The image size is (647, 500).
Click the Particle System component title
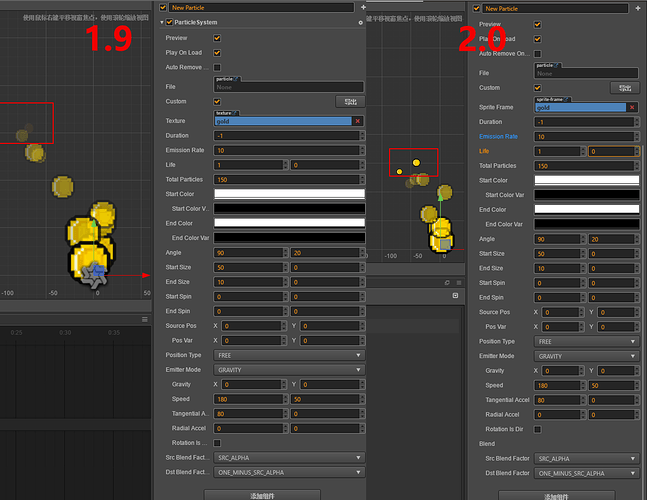pyautogui.click(x=196, y=22)
